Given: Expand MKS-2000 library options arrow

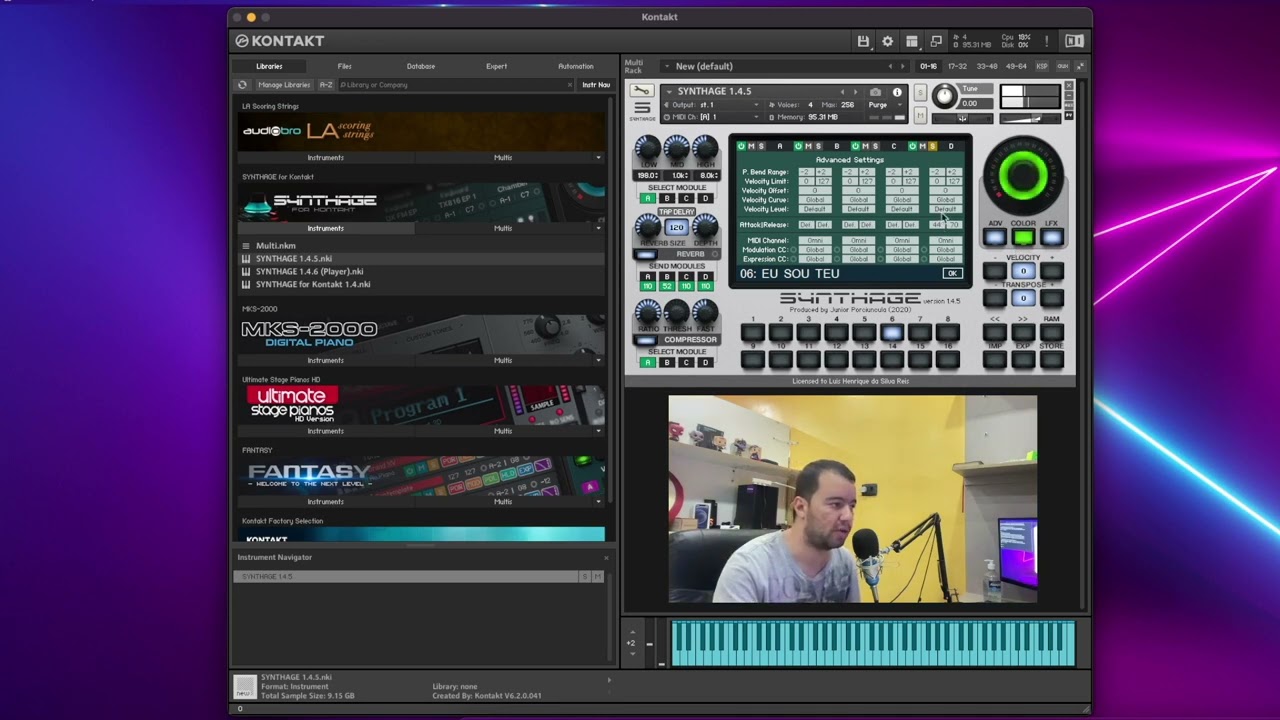Looking at the screenshot, I should click(x=599, y=360).
